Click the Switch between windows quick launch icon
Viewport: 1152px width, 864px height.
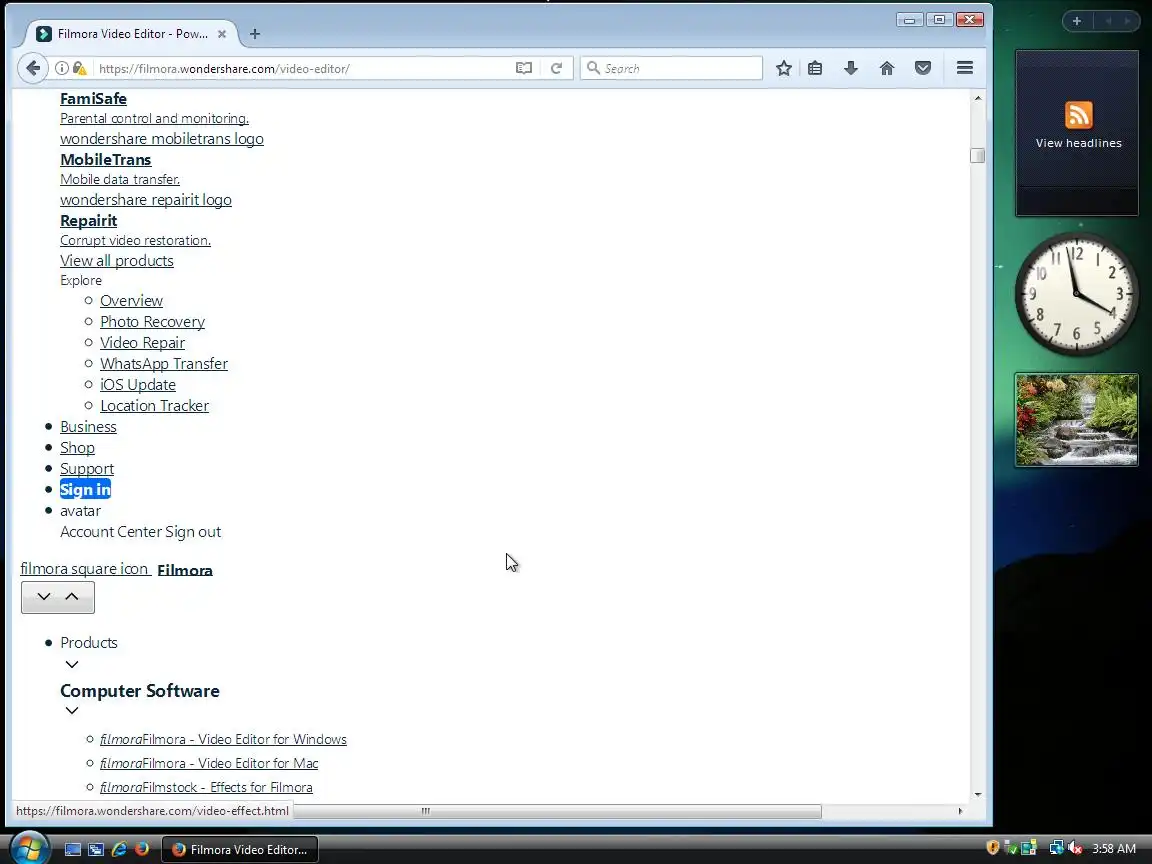96,849
